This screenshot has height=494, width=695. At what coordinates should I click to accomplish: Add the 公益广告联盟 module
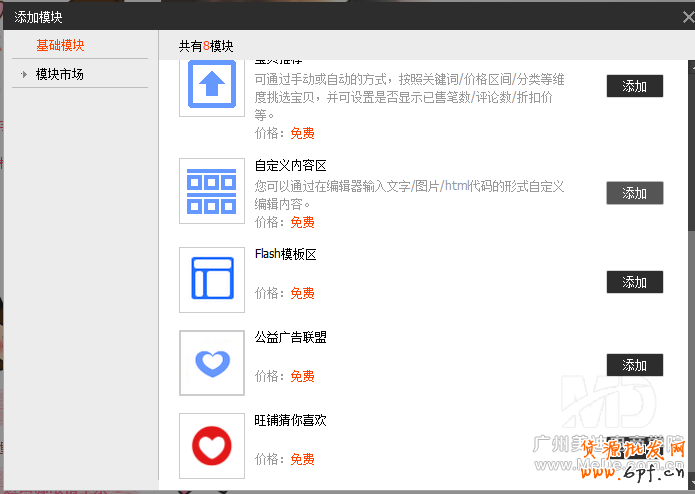(634, 365)
